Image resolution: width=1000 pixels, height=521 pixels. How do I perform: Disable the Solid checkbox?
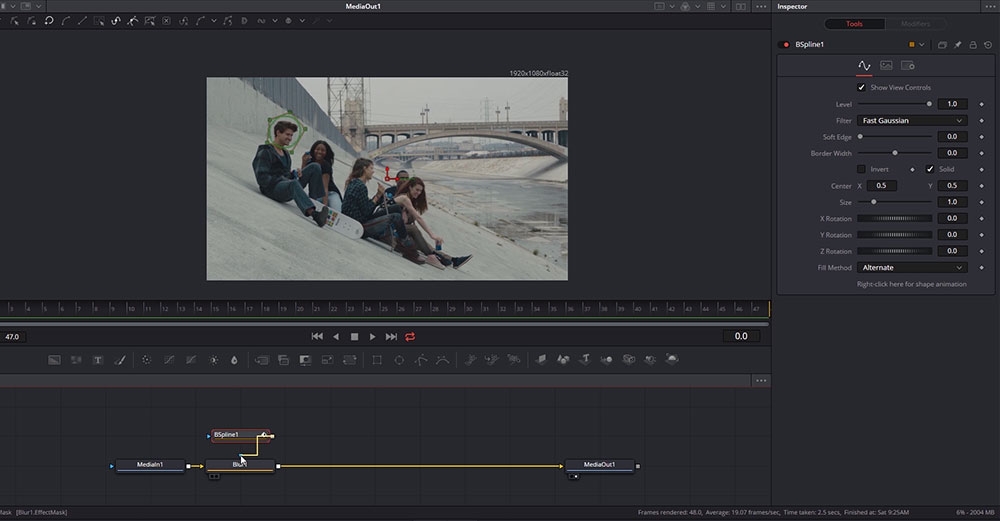[930, 169]
